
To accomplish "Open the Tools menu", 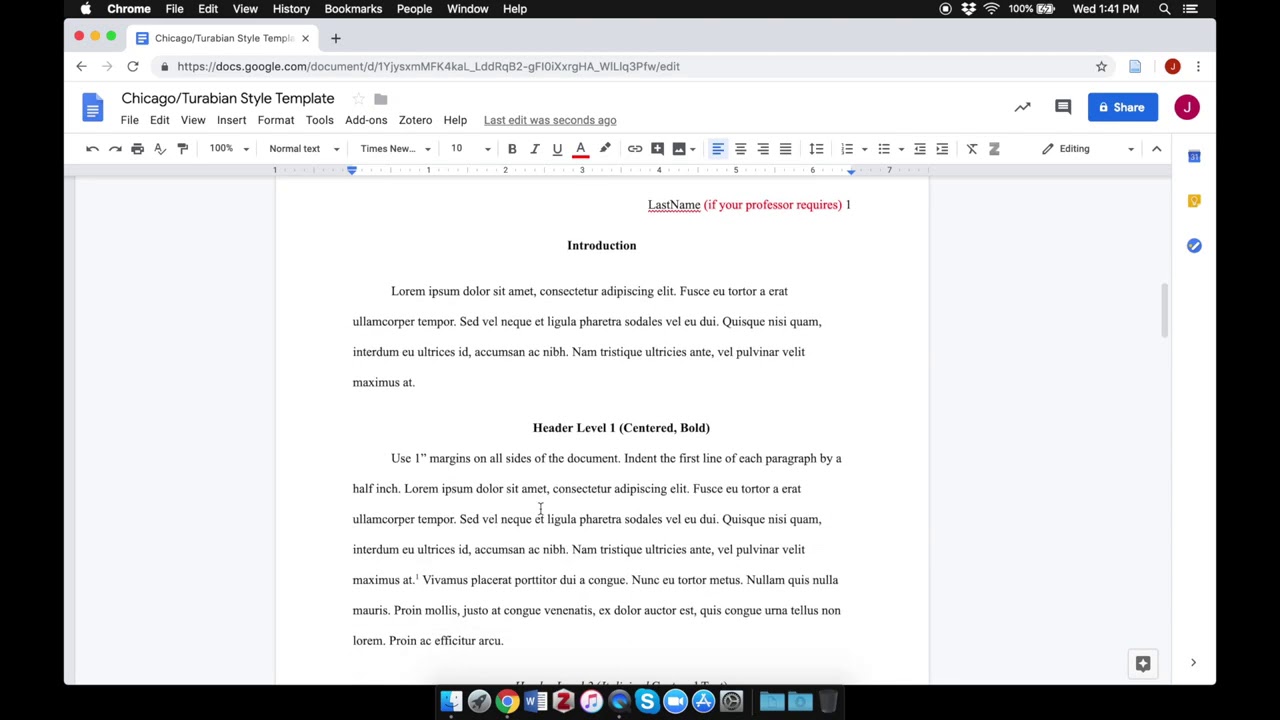I will (320, 120).
